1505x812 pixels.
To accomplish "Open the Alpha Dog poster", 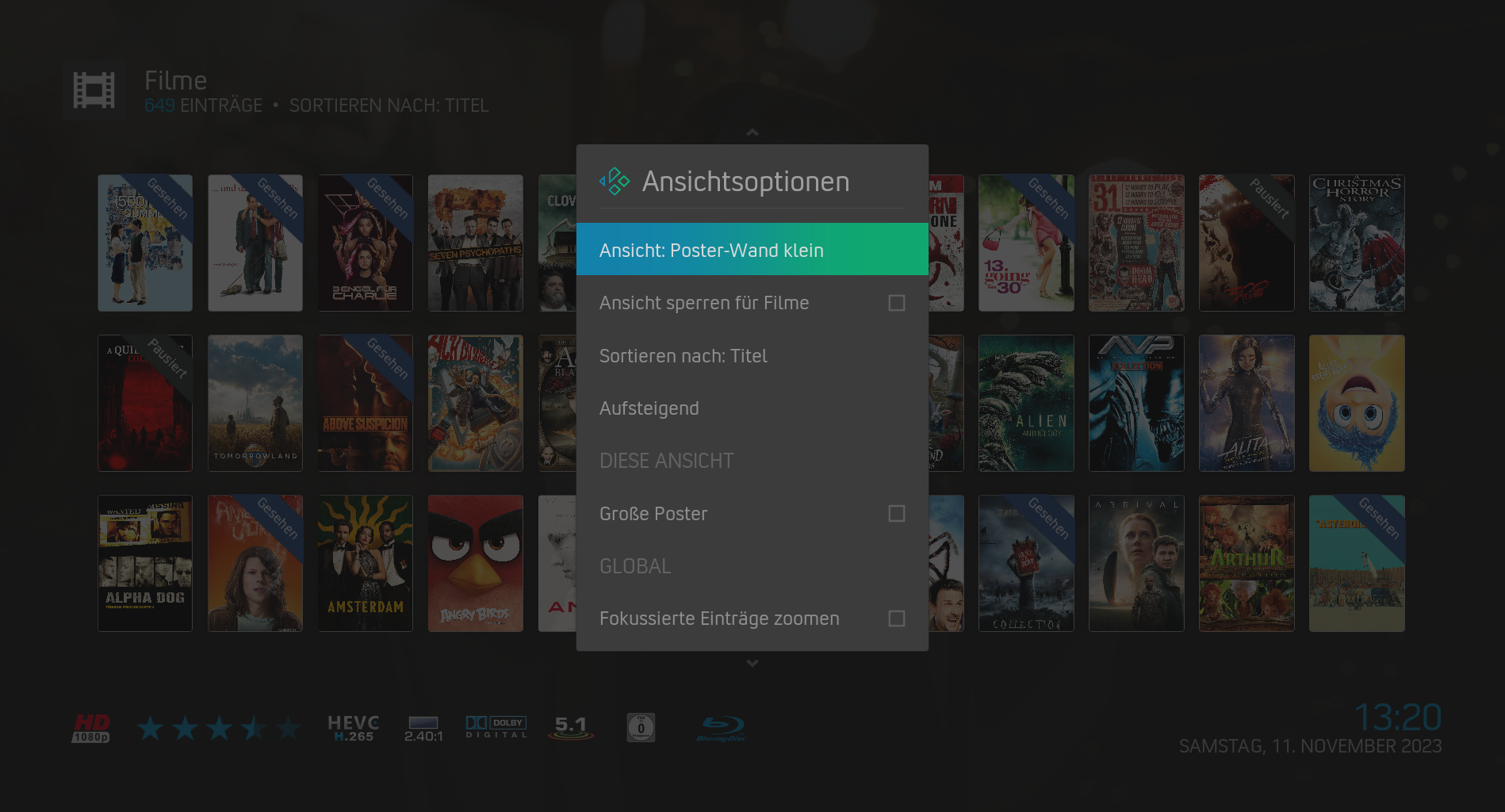I will pyautogui.click(x=145, y=564).
